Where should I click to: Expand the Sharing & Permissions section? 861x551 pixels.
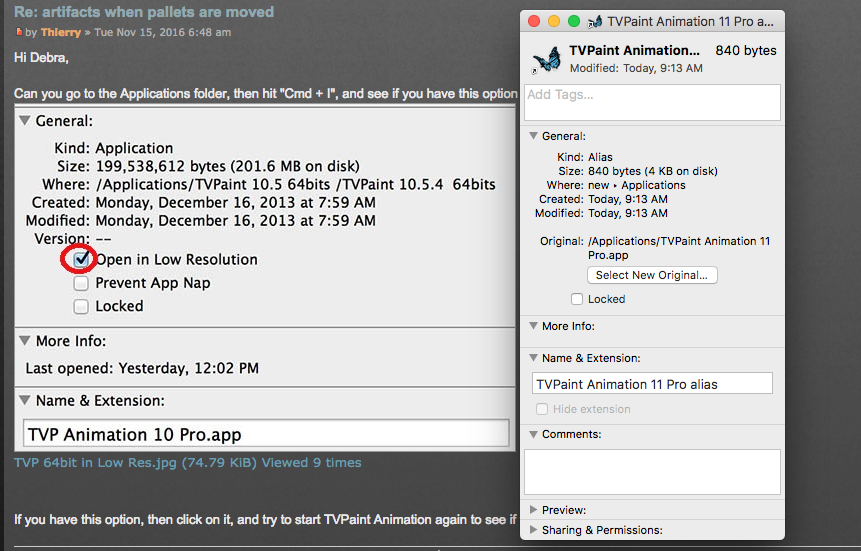(x=533, y=530)
